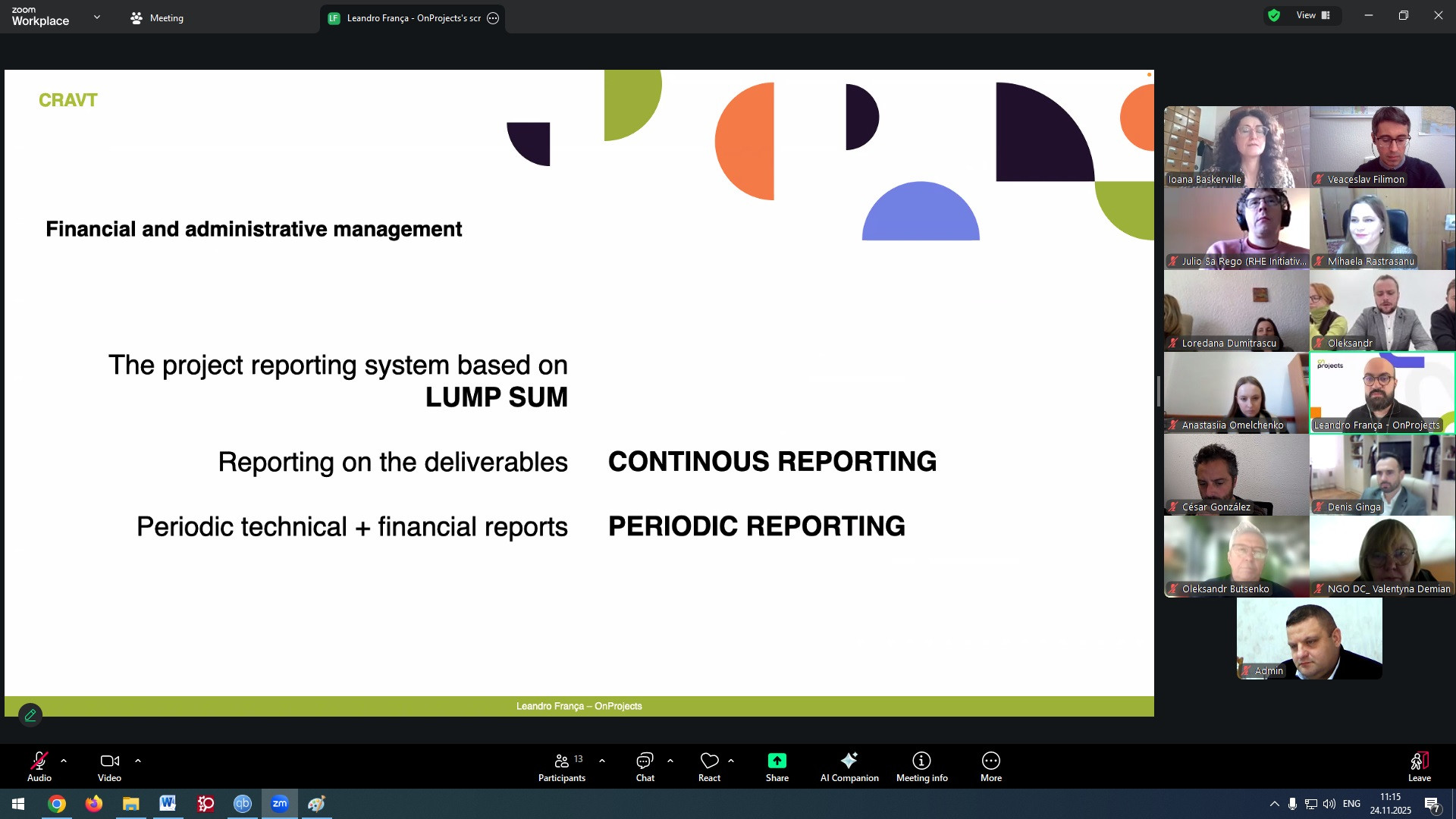
Task: Toggle the Video camera on
Action: click(x=109, y=767)
